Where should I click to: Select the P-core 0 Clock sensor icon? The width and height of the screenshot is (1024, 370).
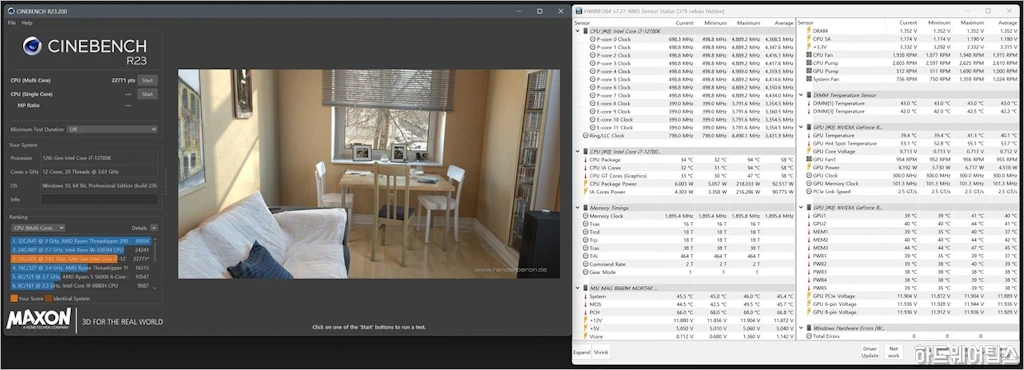[593, 39]
